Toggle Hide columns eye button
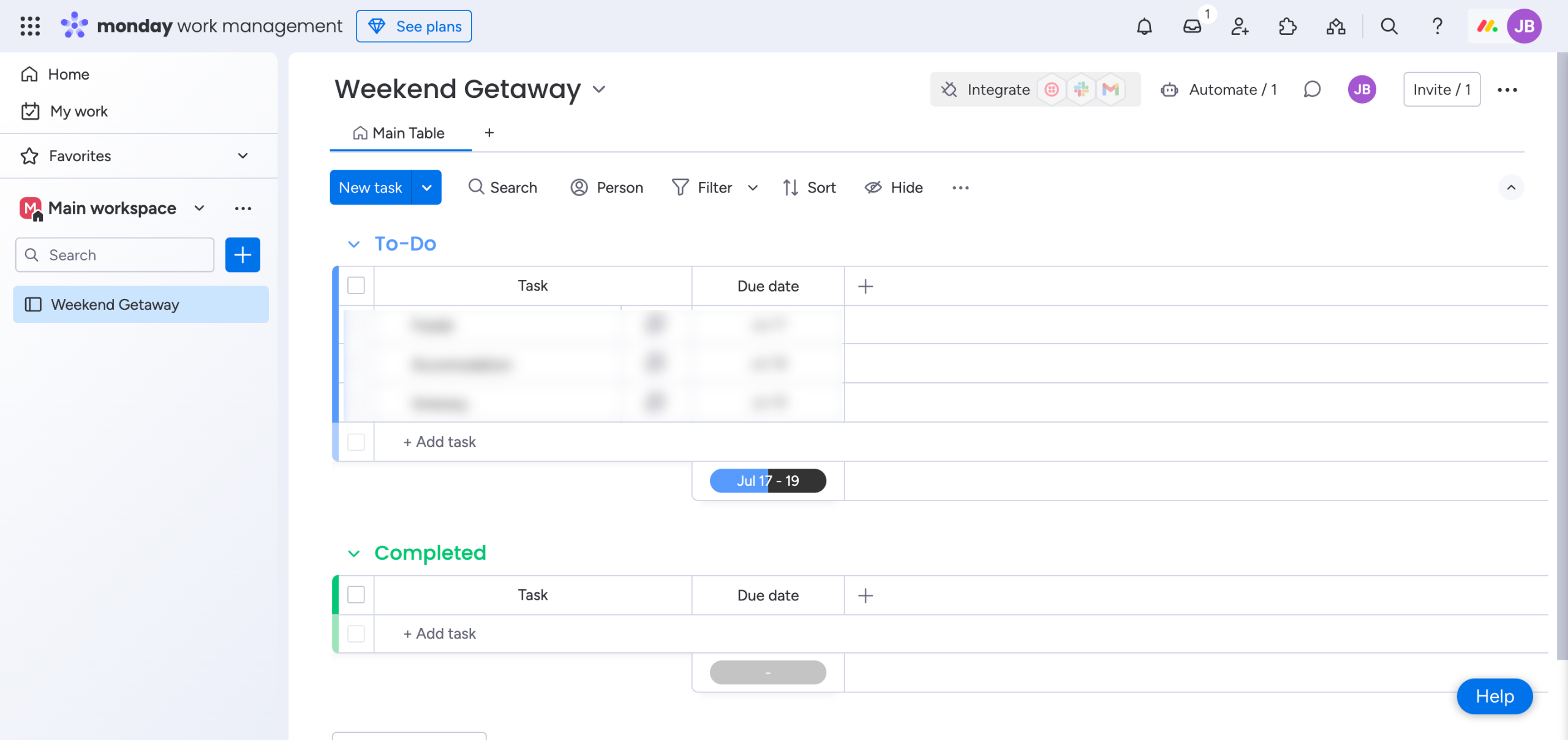The image size is (1568, 740). (x=894, y=187)
